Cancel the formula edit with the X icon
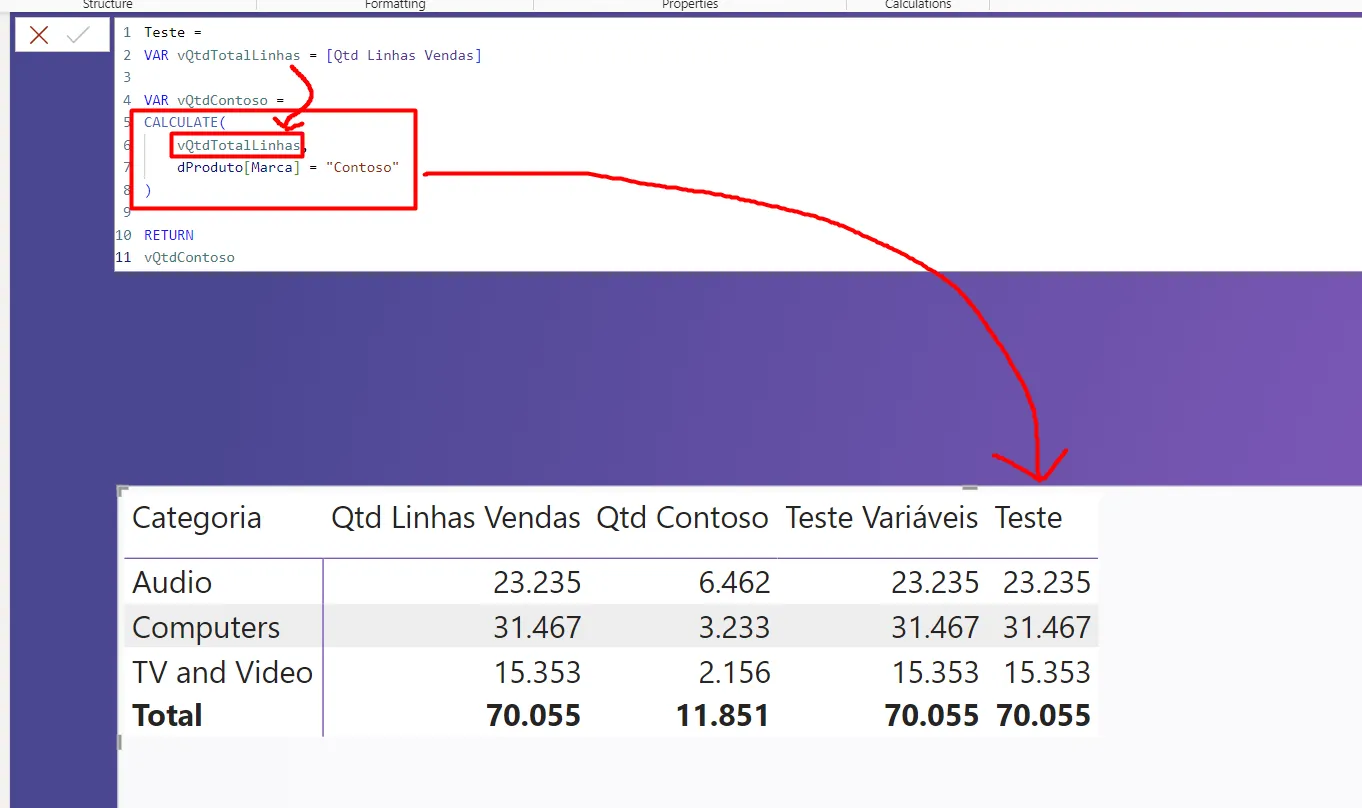 39,36
